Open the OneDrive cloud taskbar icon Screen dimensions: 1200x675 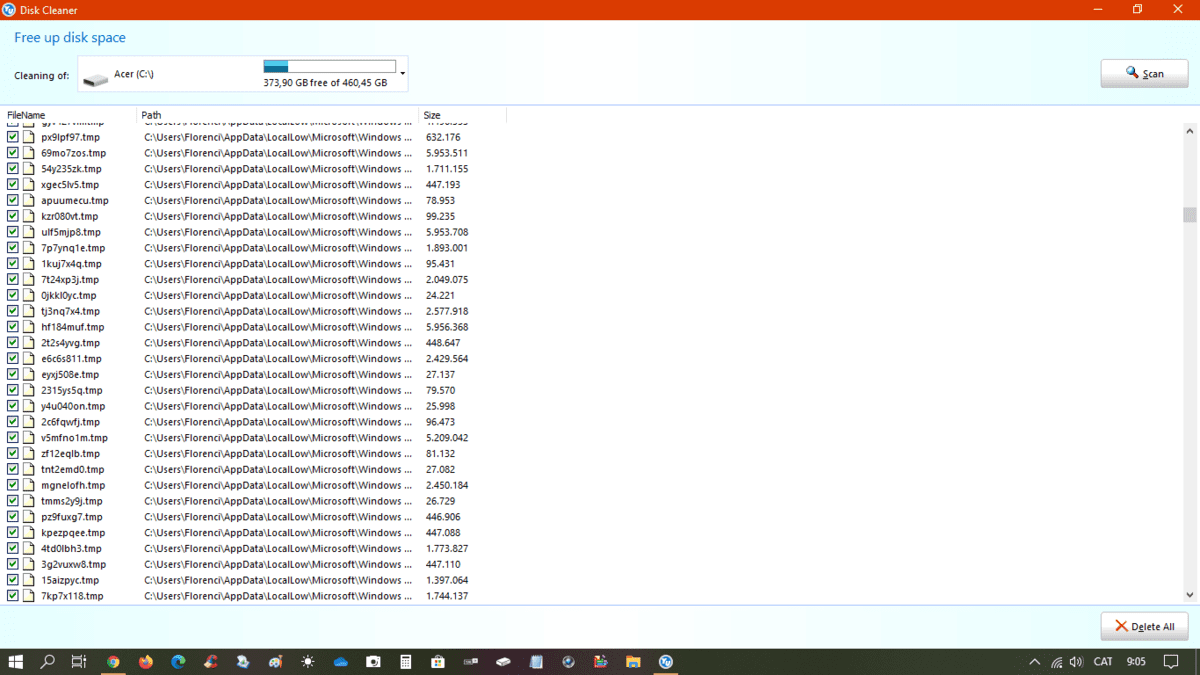(340, 662)
